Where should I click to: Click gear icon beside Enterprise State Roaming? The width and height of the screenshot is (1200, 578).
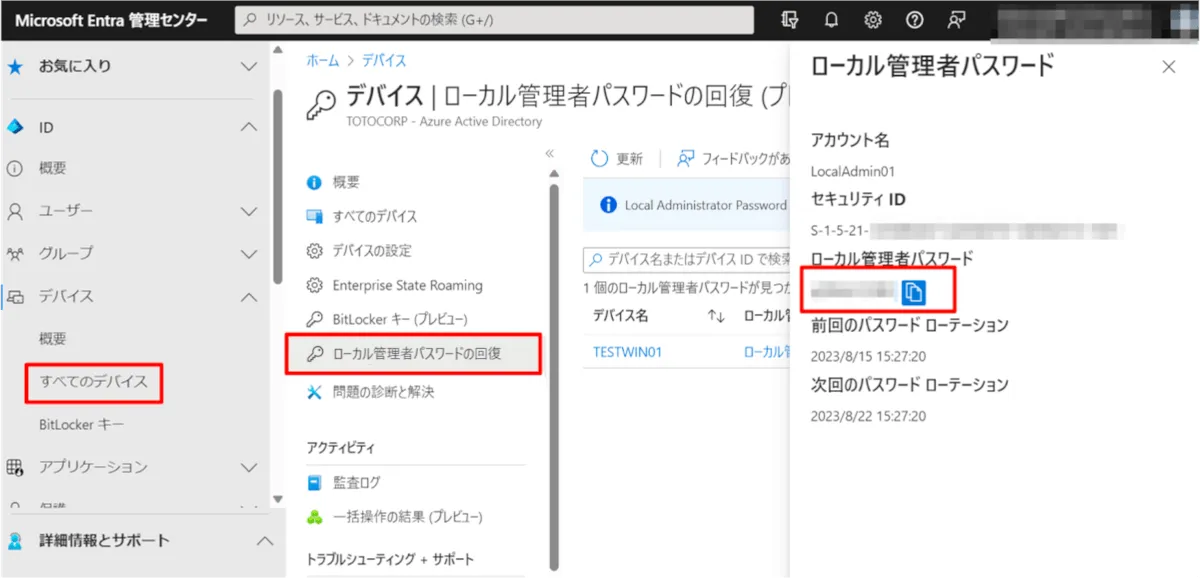(x=315, y=285)
